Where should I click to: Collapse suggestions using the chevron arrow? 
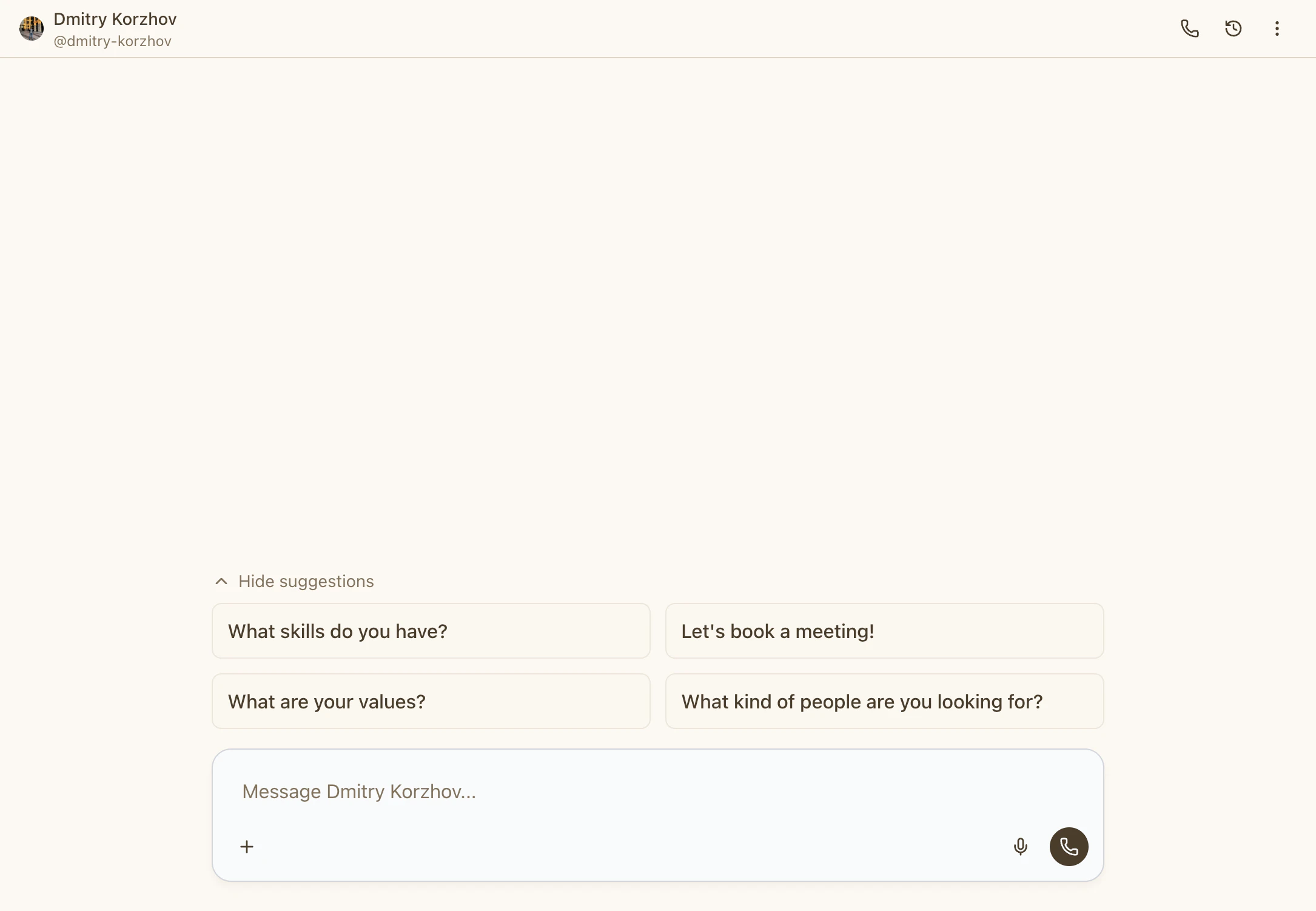[x=220, y=581]
